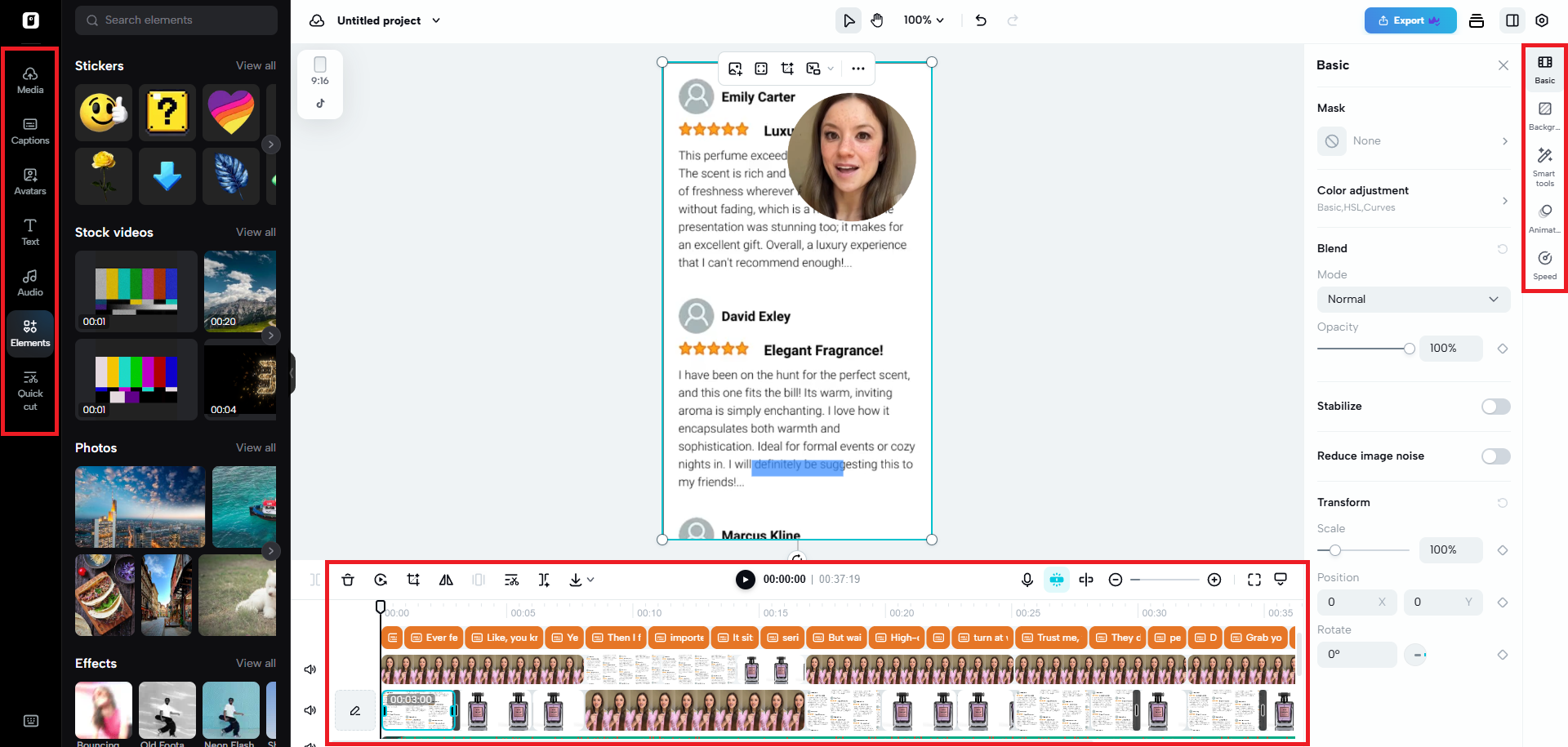Toggle the Opacity keyframe diamond
The height and width of the screenshot is (747, 1568).
(x=1502, y=349)
